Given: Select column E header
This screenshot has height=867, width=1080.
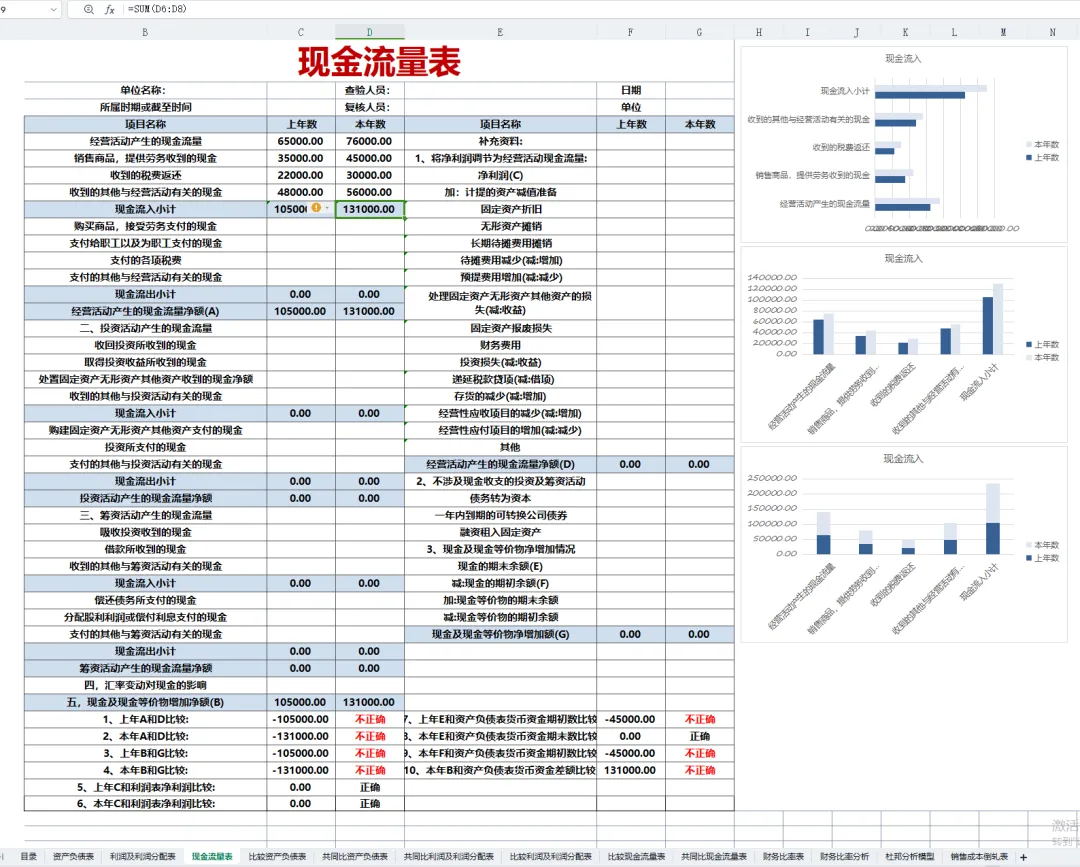Looking at the screenshot, I should point(500,32).
